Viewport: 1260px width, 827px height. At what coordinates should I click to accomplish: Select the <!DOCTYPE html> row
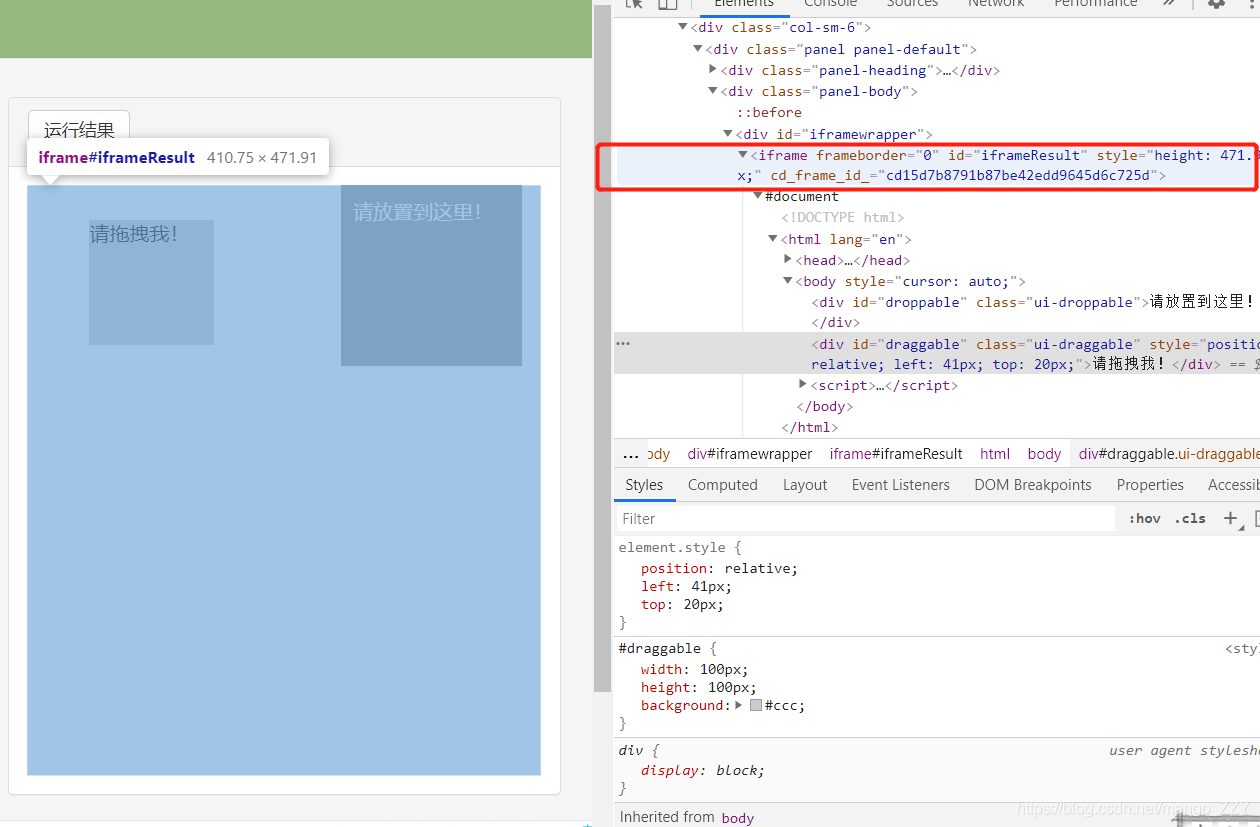tap(842, 217)
